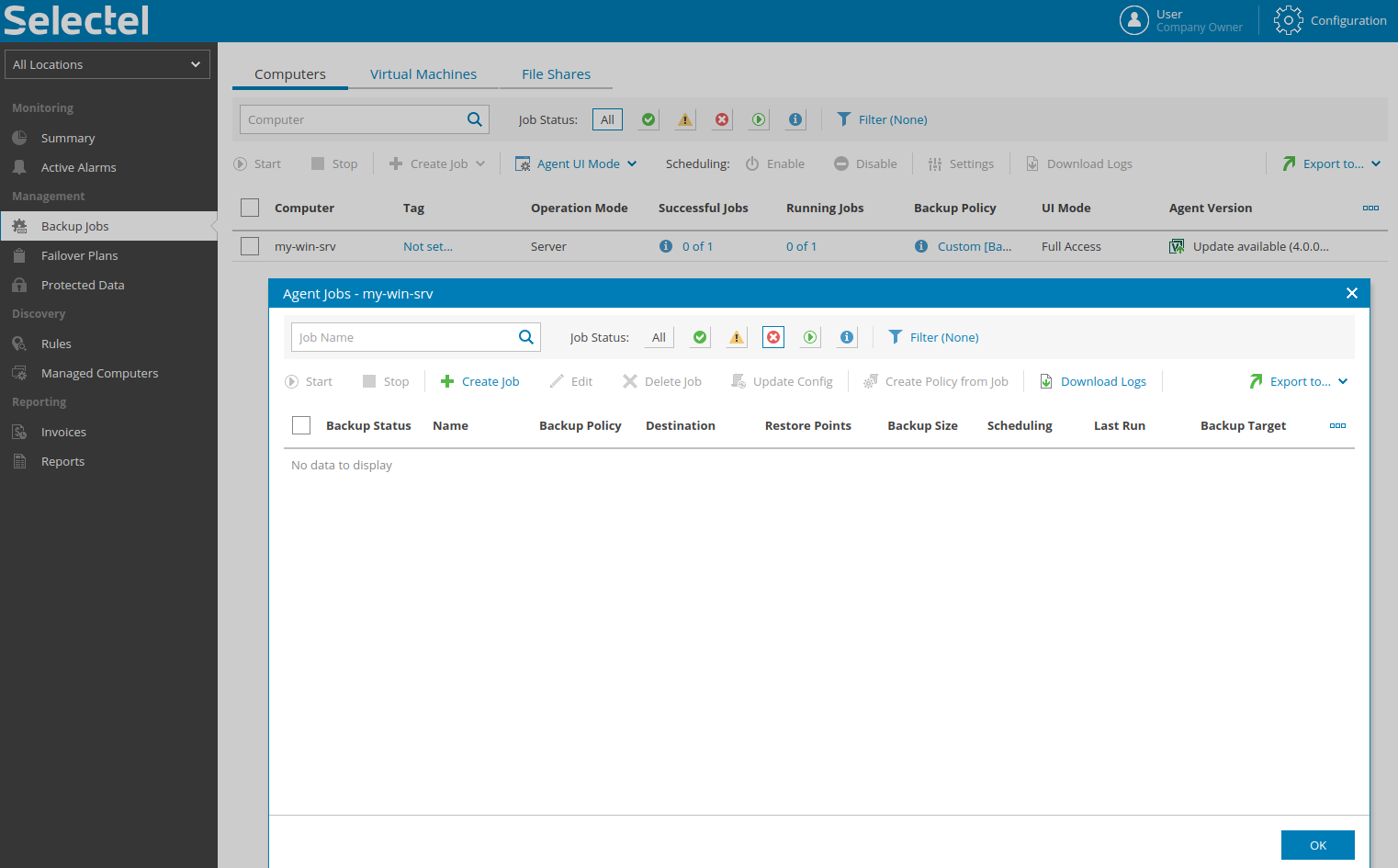Open Rules in the sidebar

point(108,344)
